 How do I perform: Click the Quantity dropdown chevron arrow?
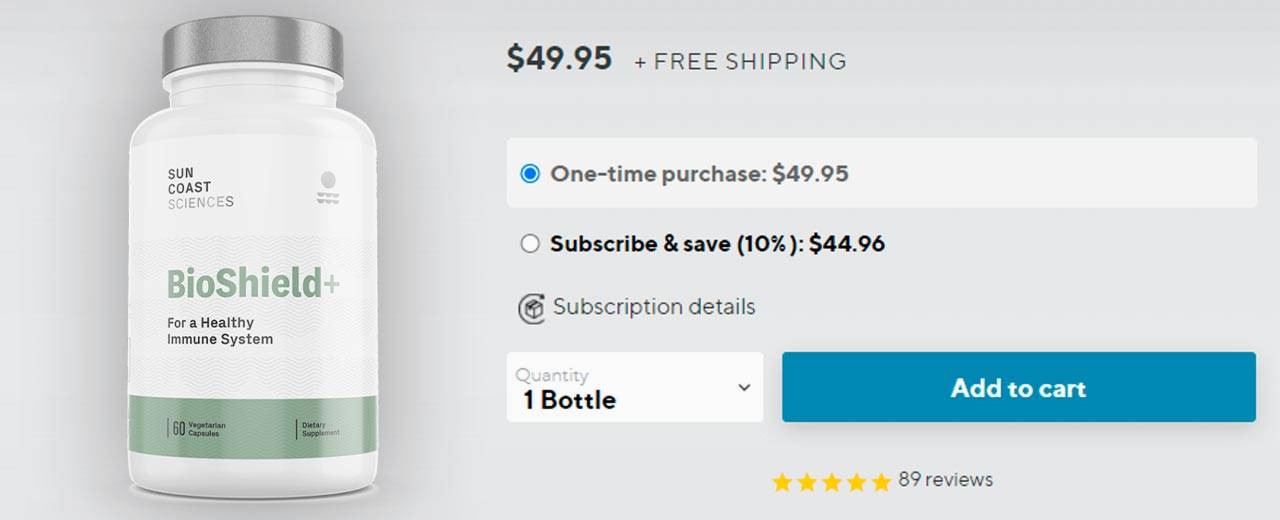(743, 387)
